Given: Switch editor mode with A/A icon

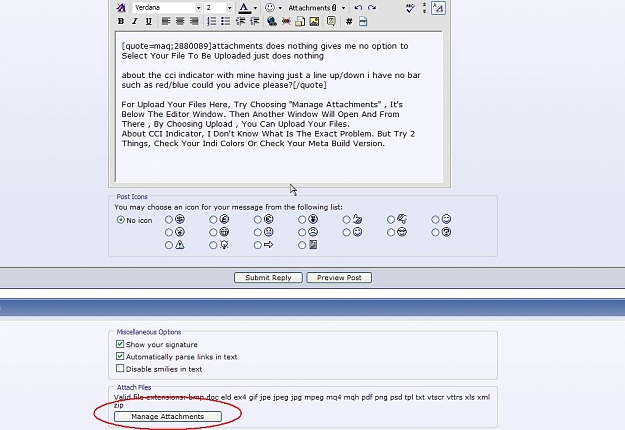Looking at the screenshot, I should coord(438,8).
